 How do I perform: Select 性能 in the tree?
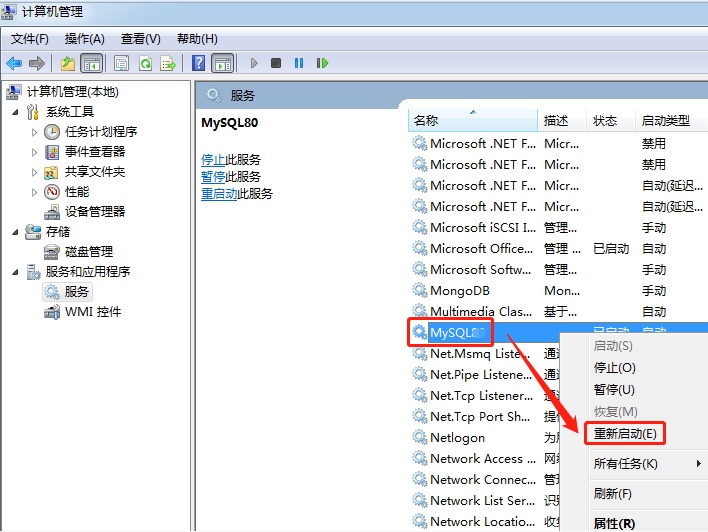77,192
